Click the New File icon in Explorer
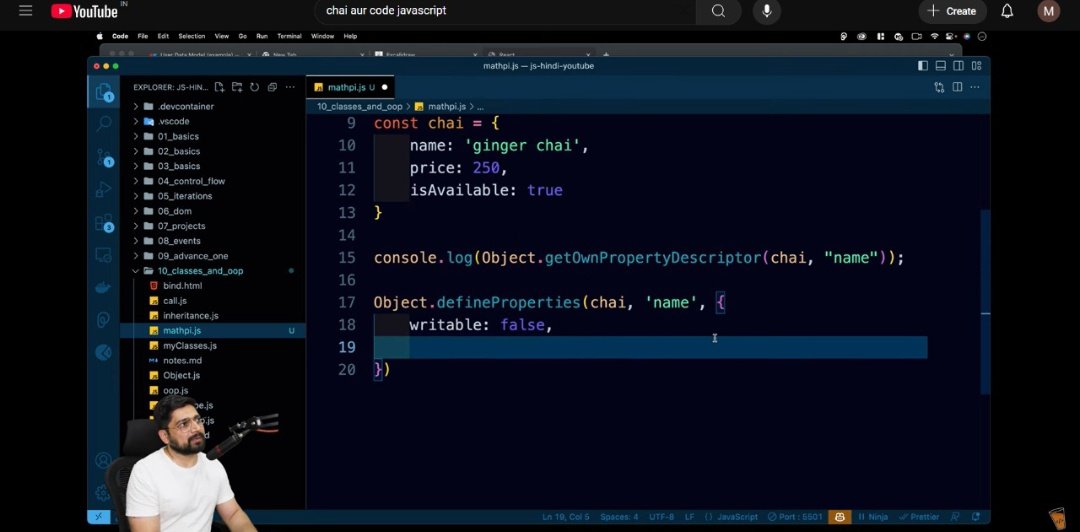1080x532 pixels. point(219,87)
